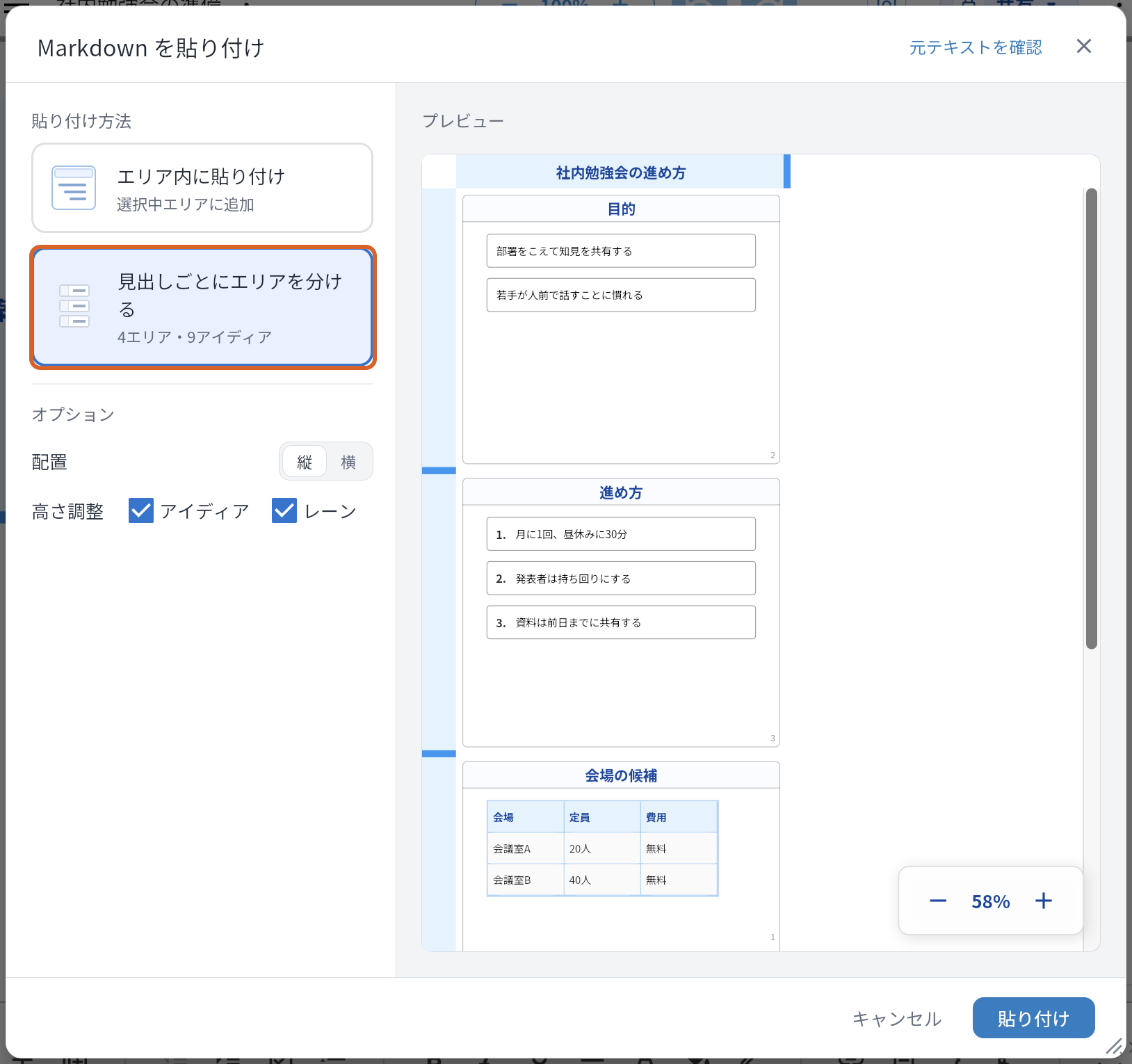Click the 進め方 area heading in preview

click(x=621, y=492)
